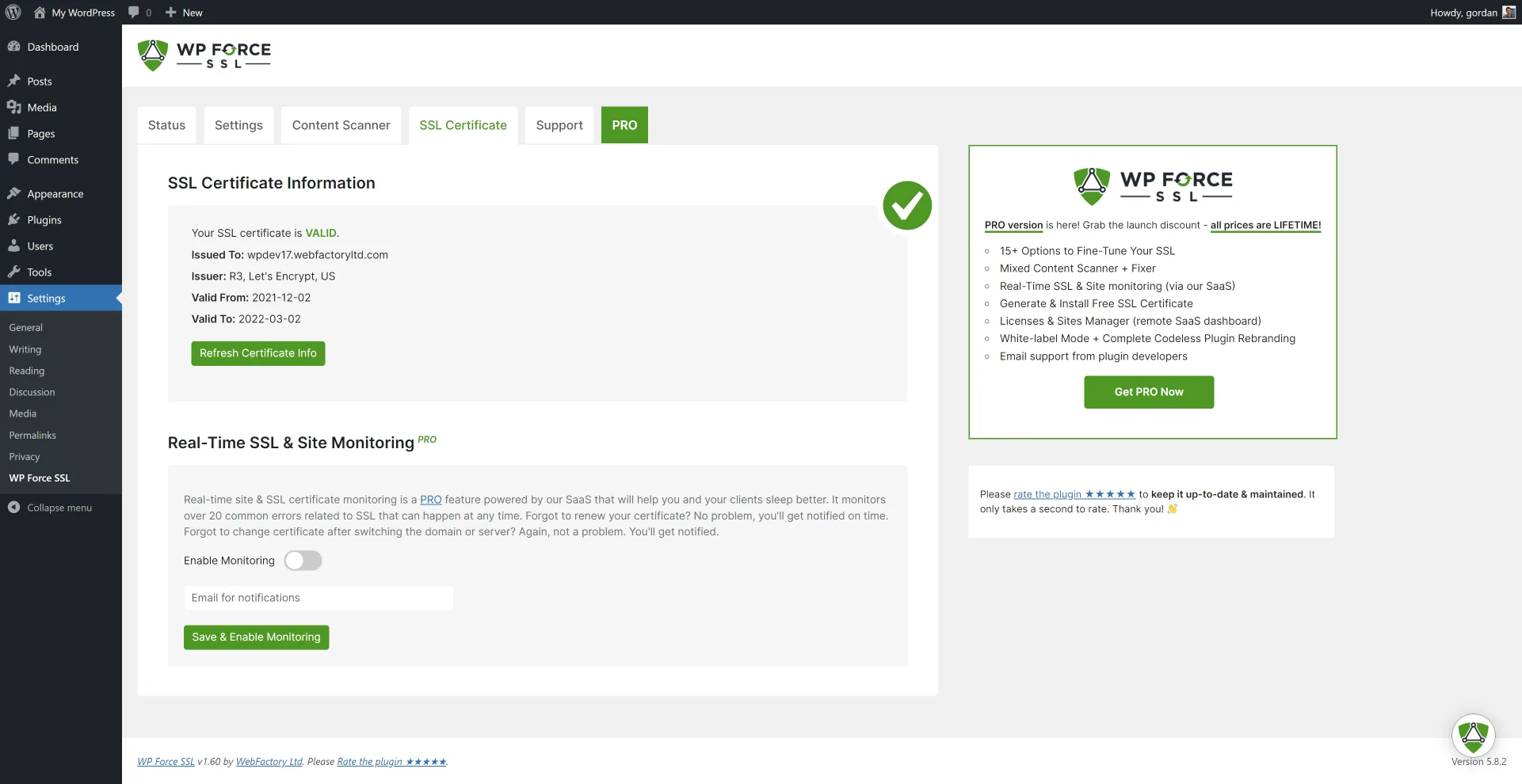Select the Posts pin icon
The height and width of the screenshot is (784, 1522).
(14, 81)
